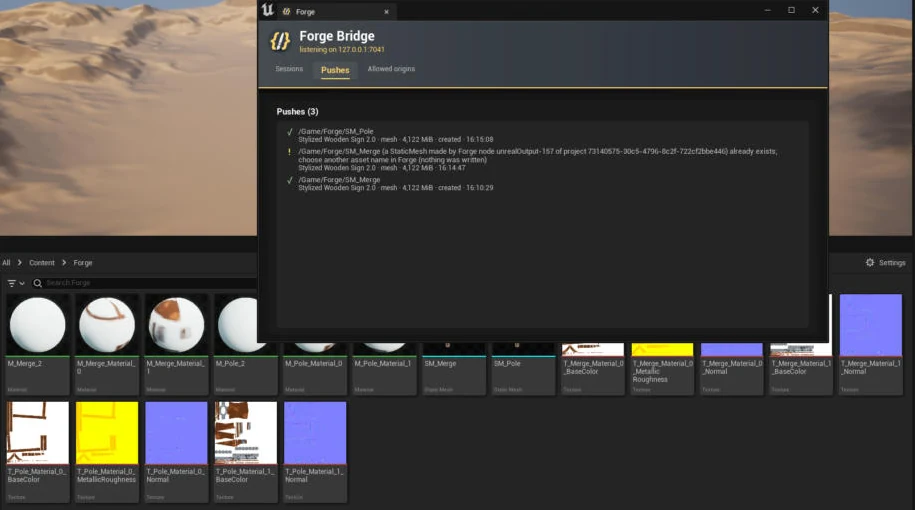915x510 pixels.
Task: Click the checkmark beside /Game/Forge/SM_Pole push
Action: click(x=289, y=132)
